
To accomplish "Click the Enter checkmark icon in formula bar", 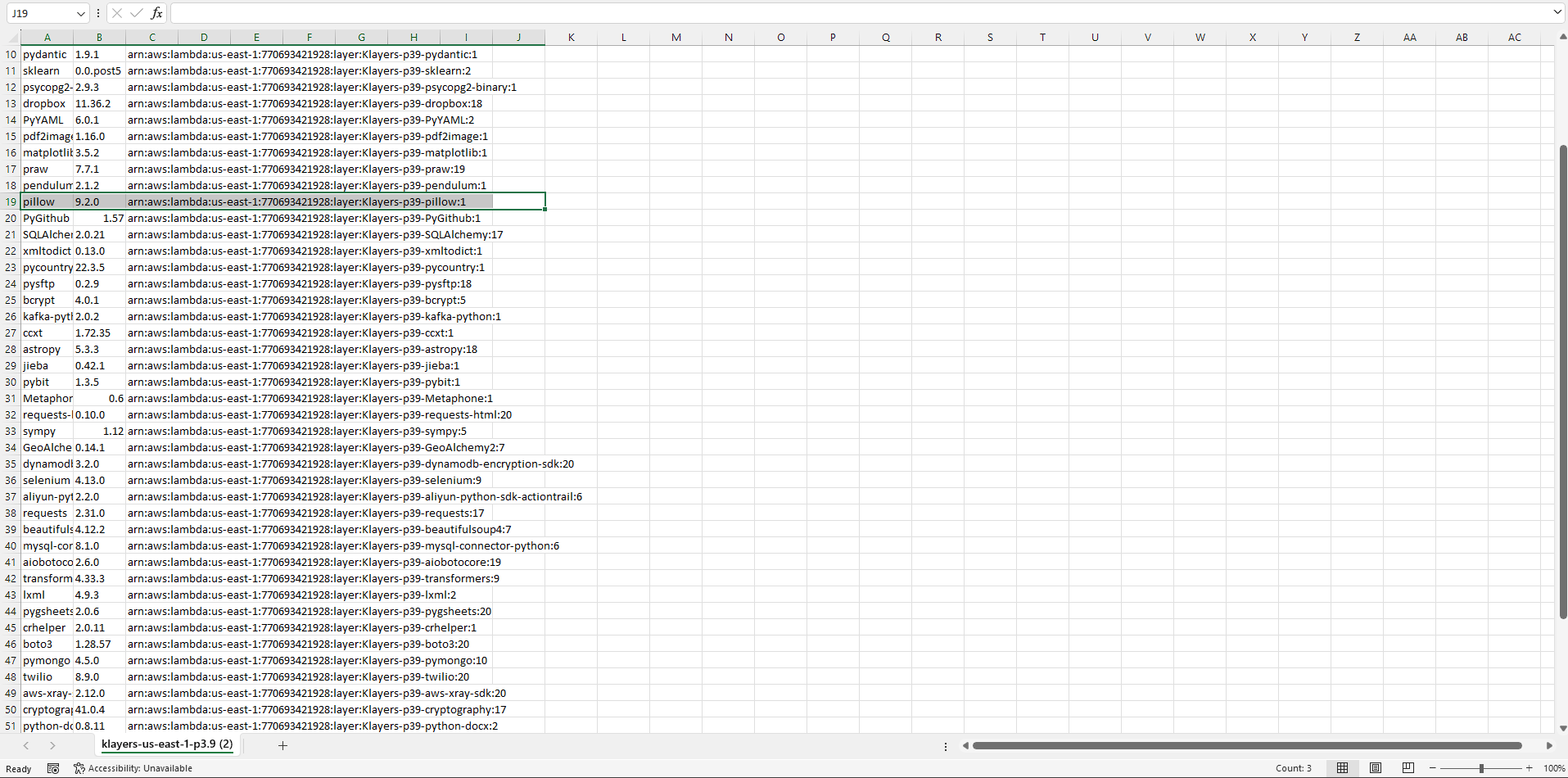I will pos(137,13).
